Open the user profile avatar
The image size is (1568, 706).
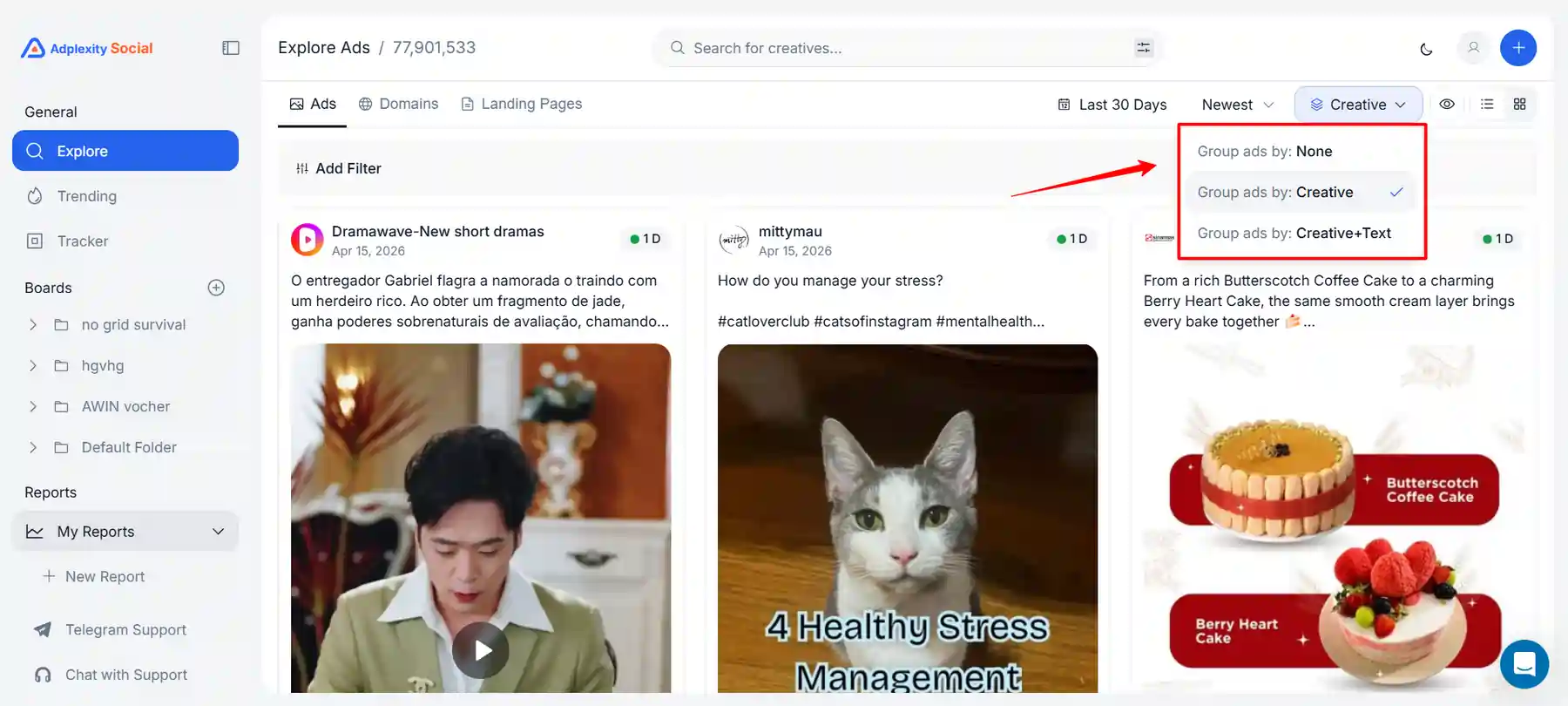(1473, 48)
